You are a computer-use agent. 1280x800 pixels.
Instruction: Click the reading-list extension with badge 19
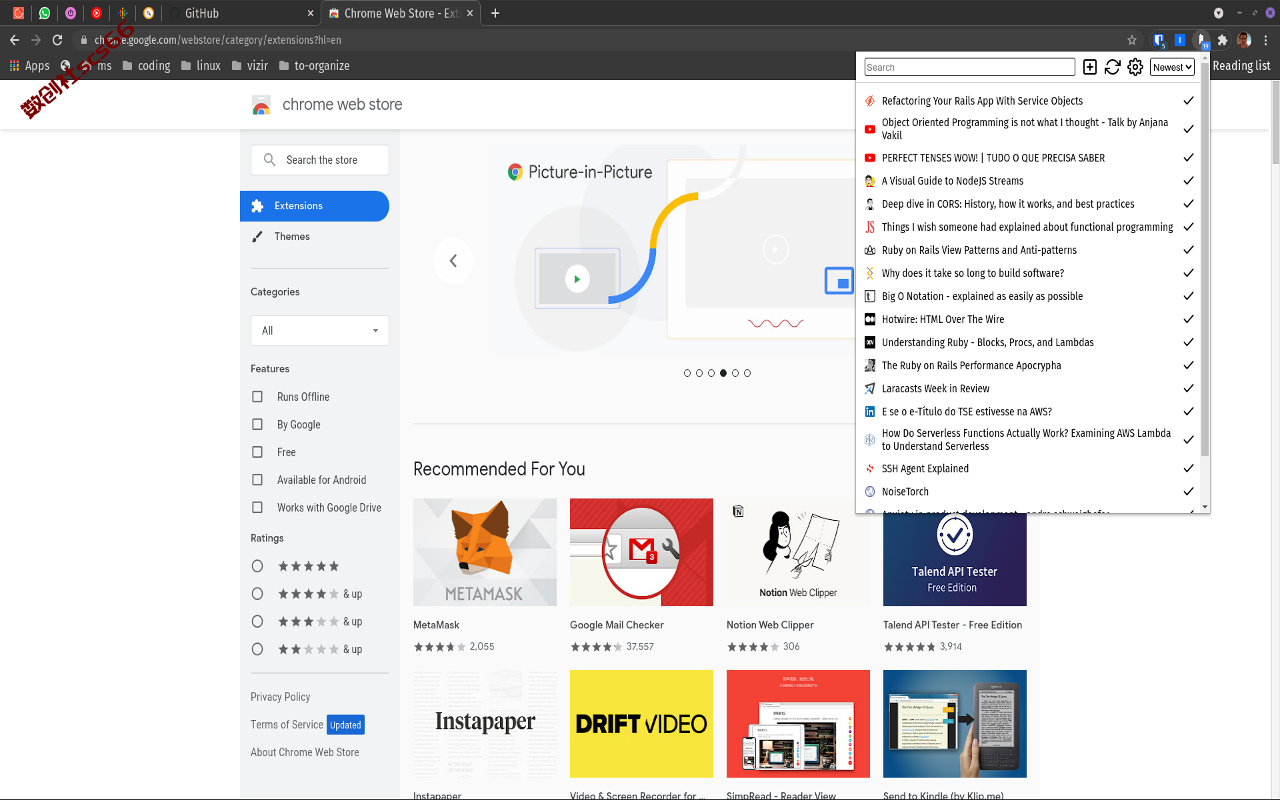(x=1202, y=40)
